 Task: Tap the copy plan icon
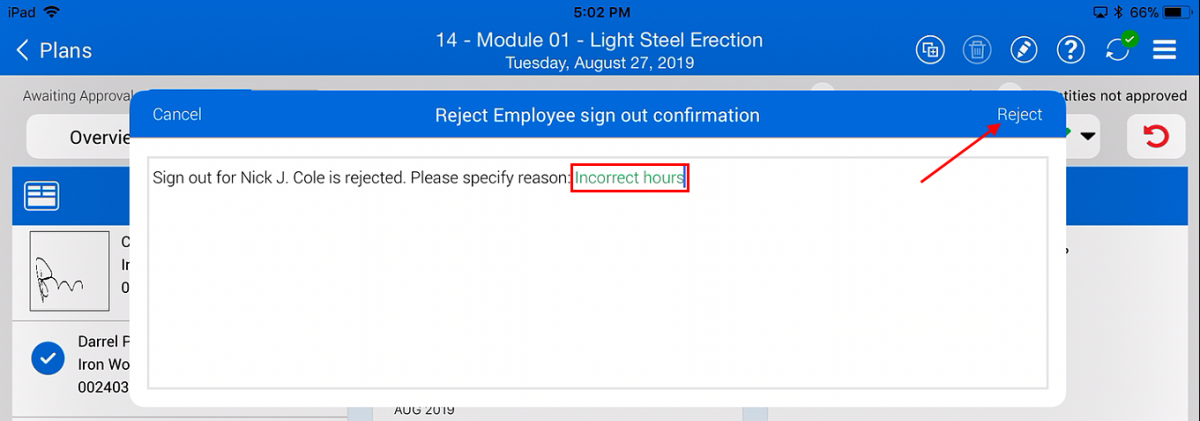[931, 50]
